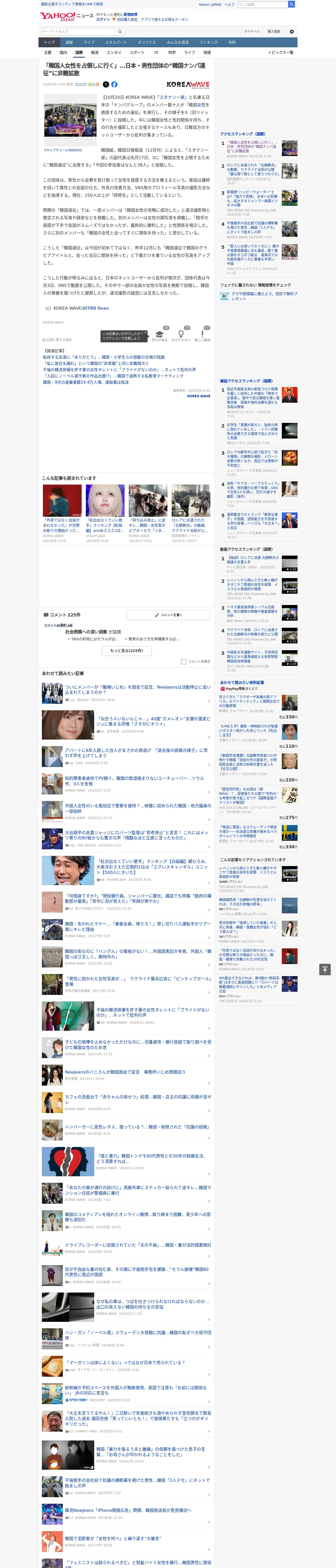The width and height of the screenshot is (336, 1568).
Task: Click the blue search magnifier in web search
Action: [x=292, y=4]
